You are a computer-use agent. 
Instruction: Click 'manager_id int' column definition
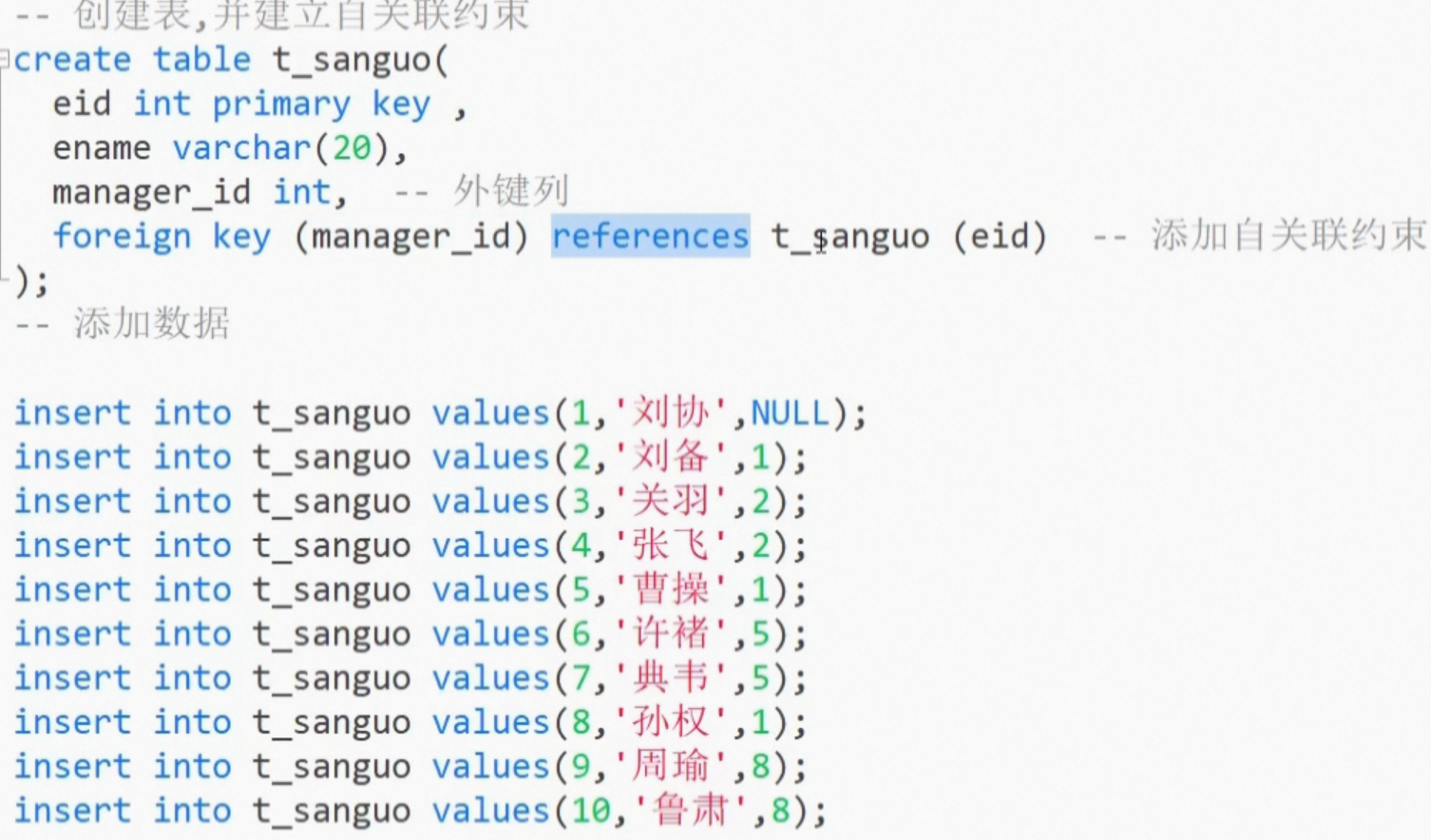point(200,193)
